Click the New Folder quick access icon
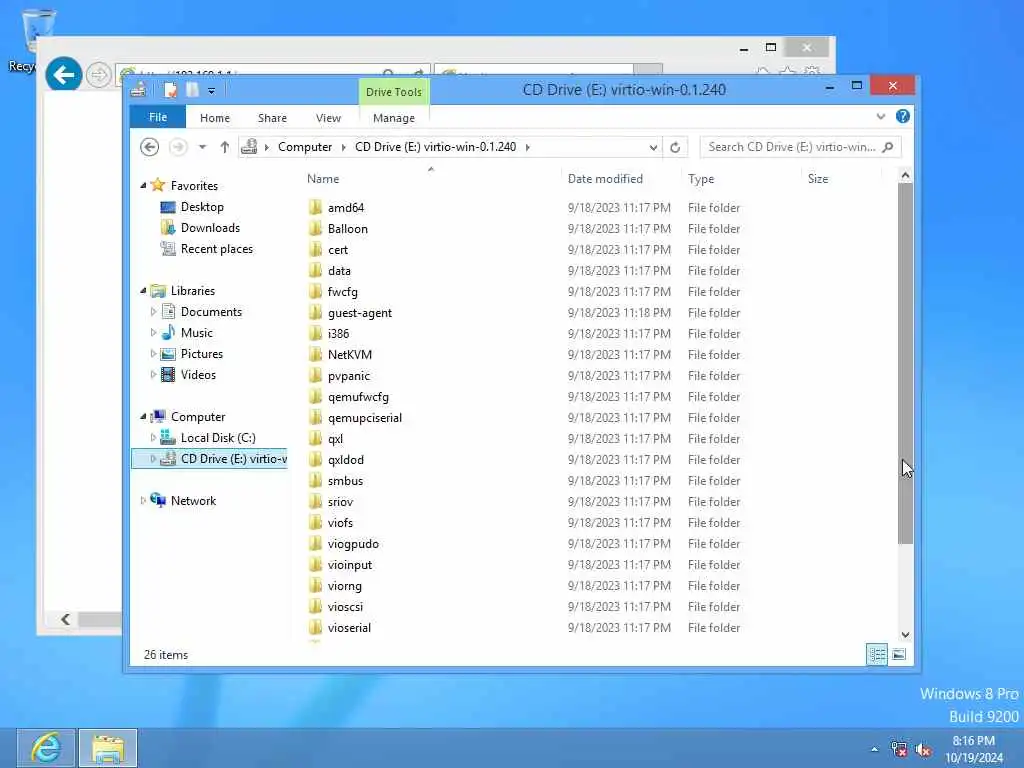 point(192,90)
